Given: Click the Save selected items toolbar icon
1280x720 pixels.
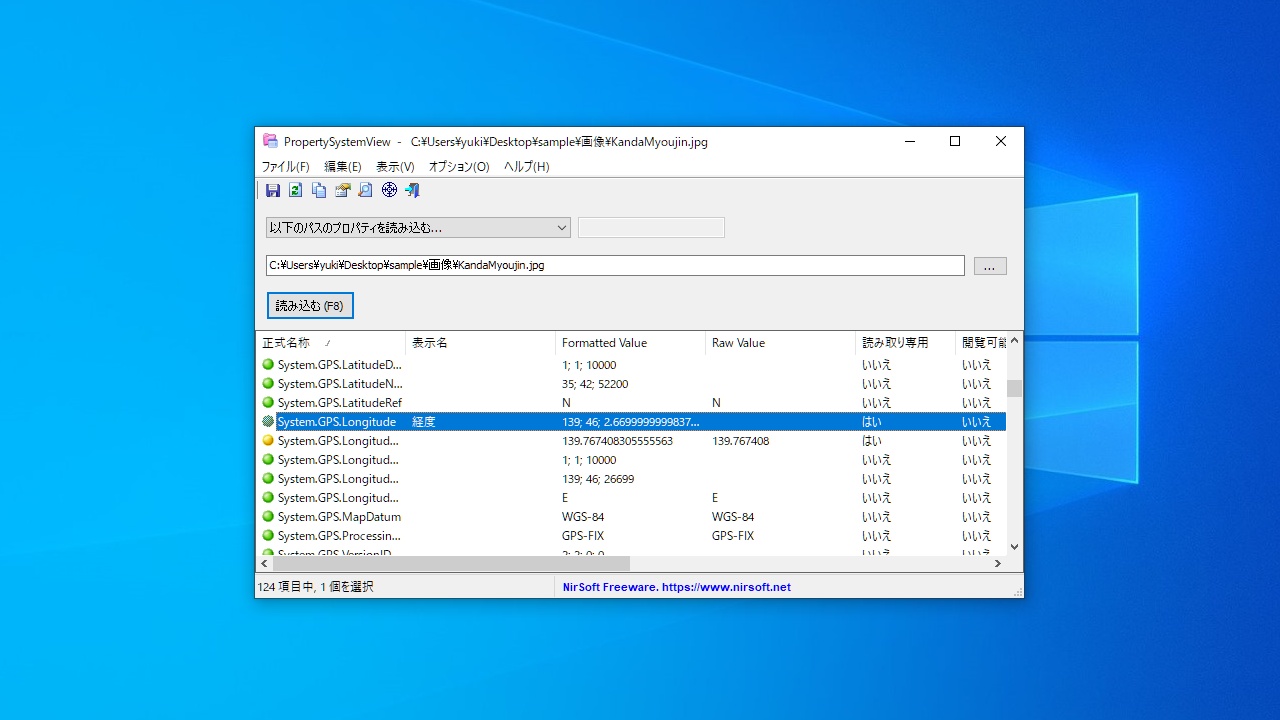Looking at the screenshot, I should pyautogui.click(x=273, y=190).
